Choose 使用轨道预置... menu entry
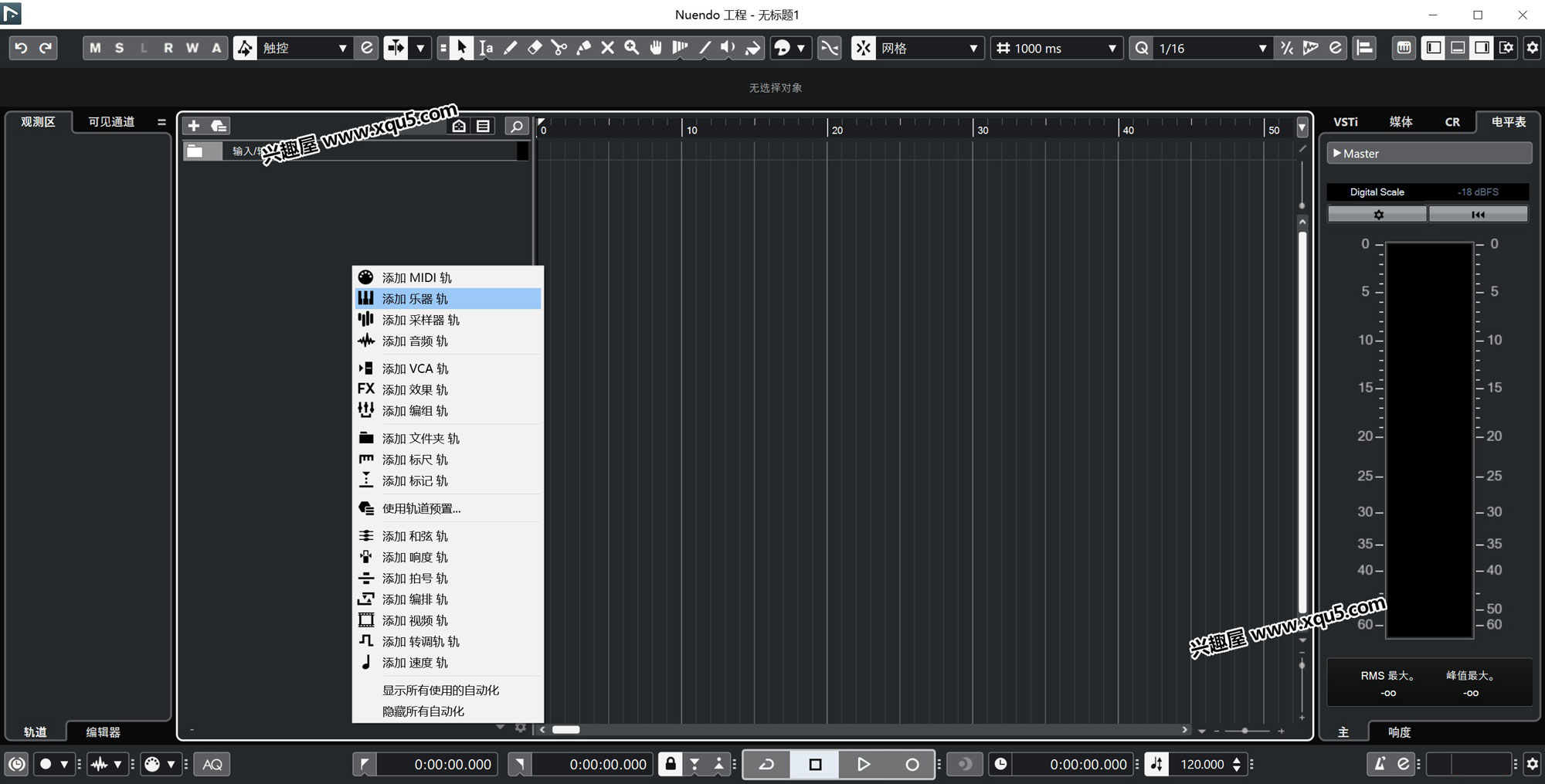The width and height of the screenshot is (1545, 784). pos(448,508)
